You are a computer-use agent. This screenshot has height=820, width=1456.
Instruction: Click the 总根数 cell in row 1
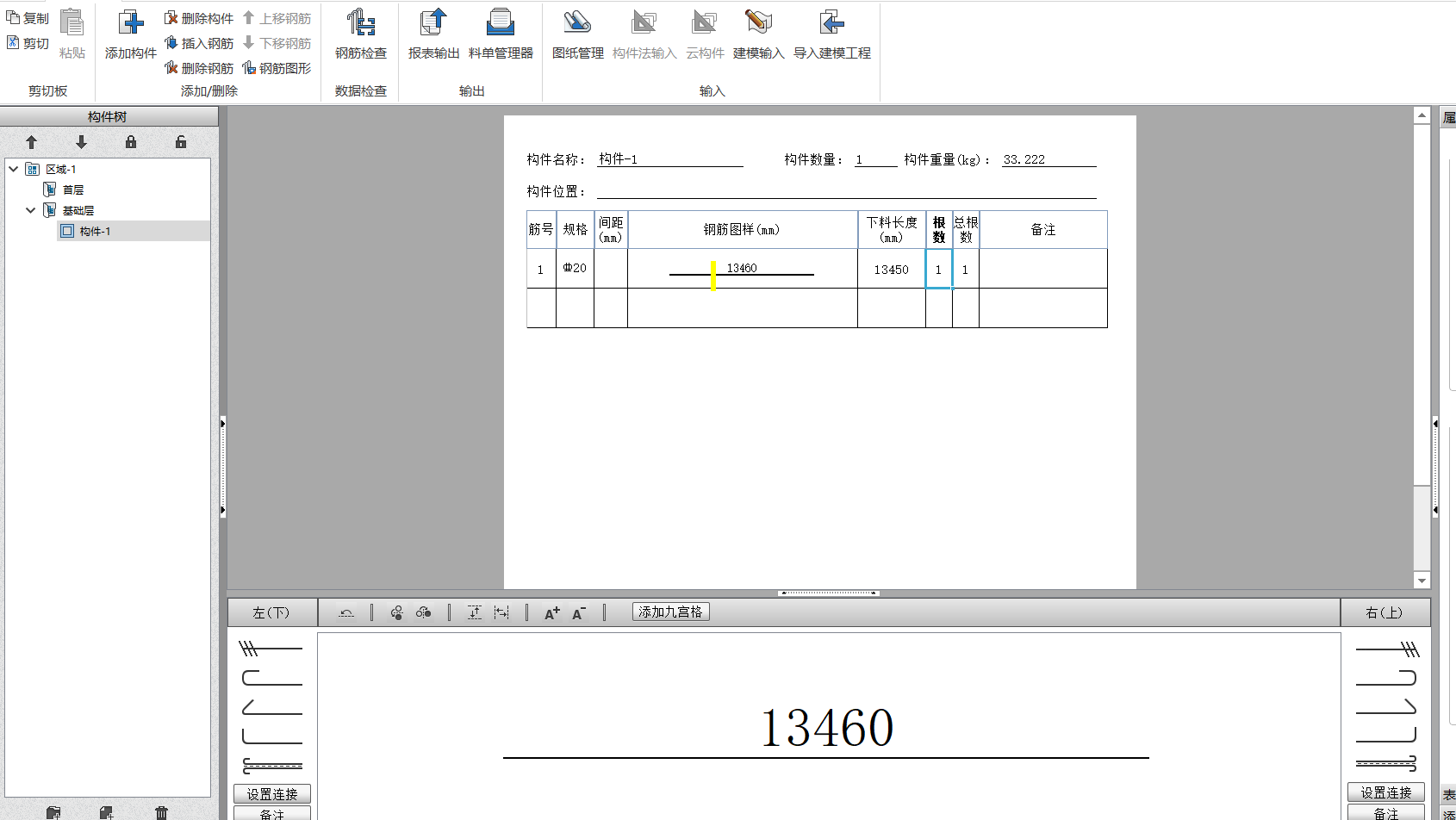pos(966,269)
